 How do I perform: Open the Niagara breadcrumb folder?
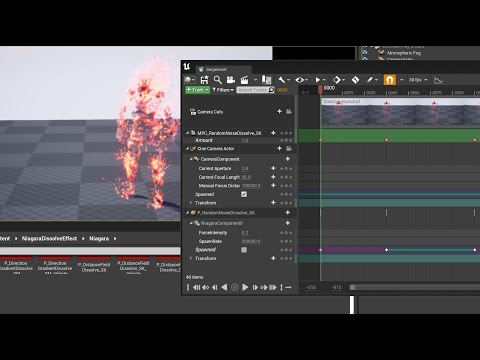tap(99, 238)
